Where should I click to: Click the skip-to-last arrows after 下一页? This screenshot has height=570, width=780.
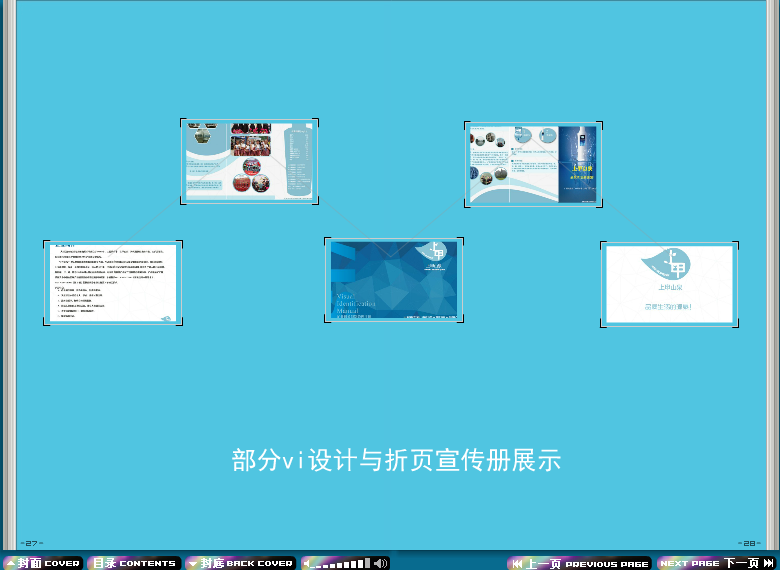768,563
